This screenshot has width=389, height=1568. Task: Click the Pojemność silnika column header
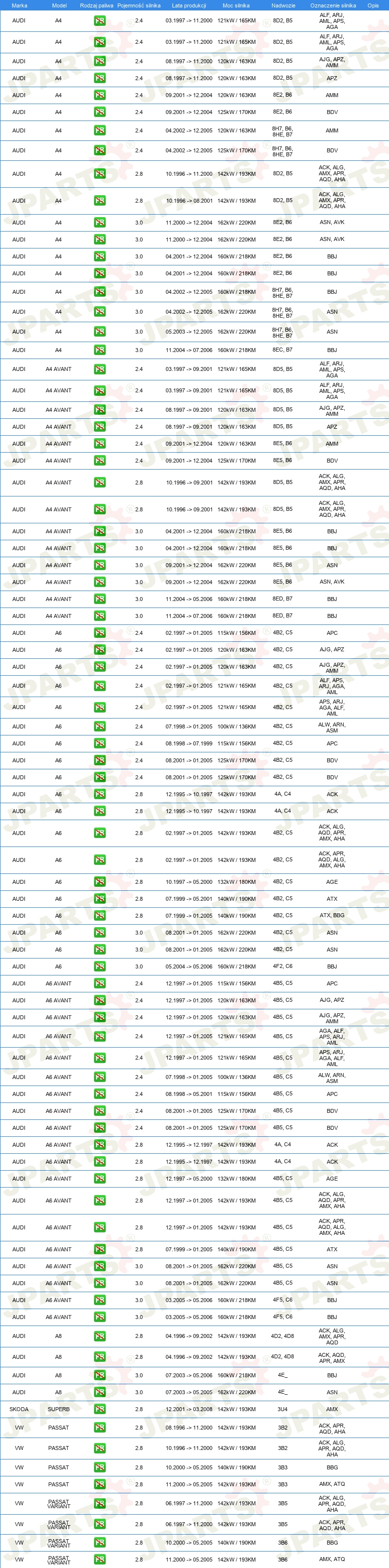click(139, 5)
